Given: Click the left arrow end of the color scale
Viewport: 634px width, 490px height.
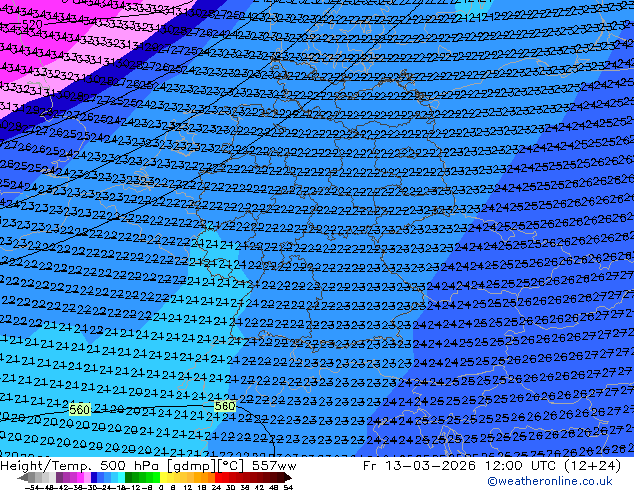Looking at the screenshot, I should coord(23,478).
